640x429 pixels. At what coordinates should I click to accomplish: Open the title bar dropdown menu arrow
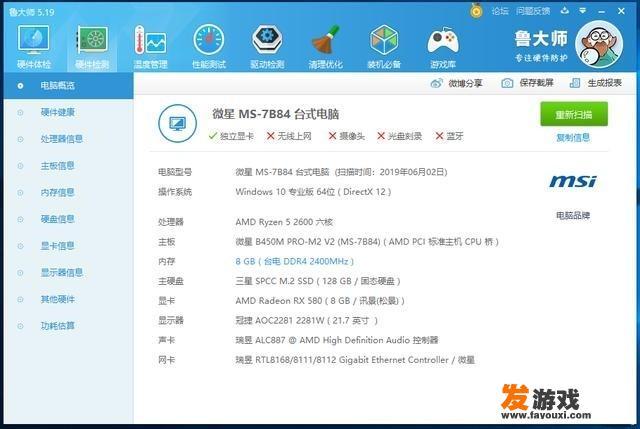(582, 11)
